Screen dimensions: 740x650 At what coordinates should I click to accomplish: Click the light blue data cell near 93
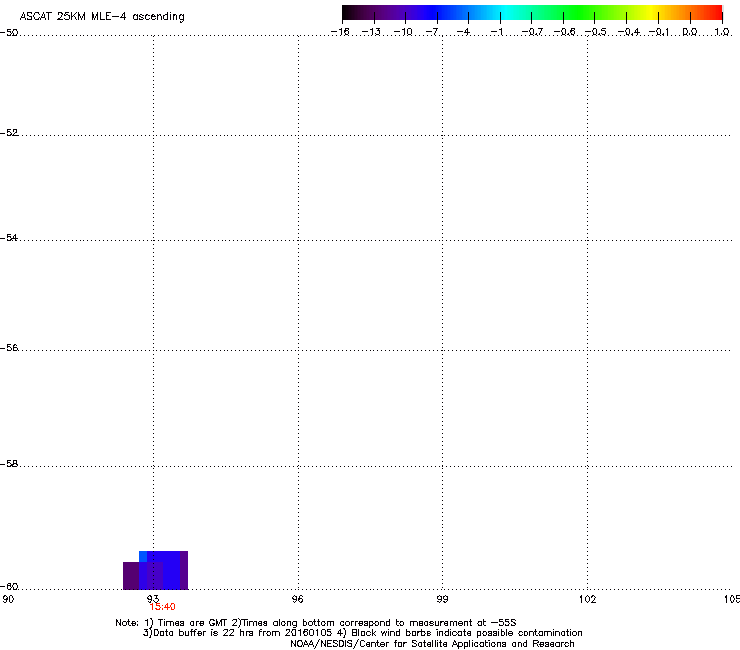pyautogui.click(x=143, y=556)
